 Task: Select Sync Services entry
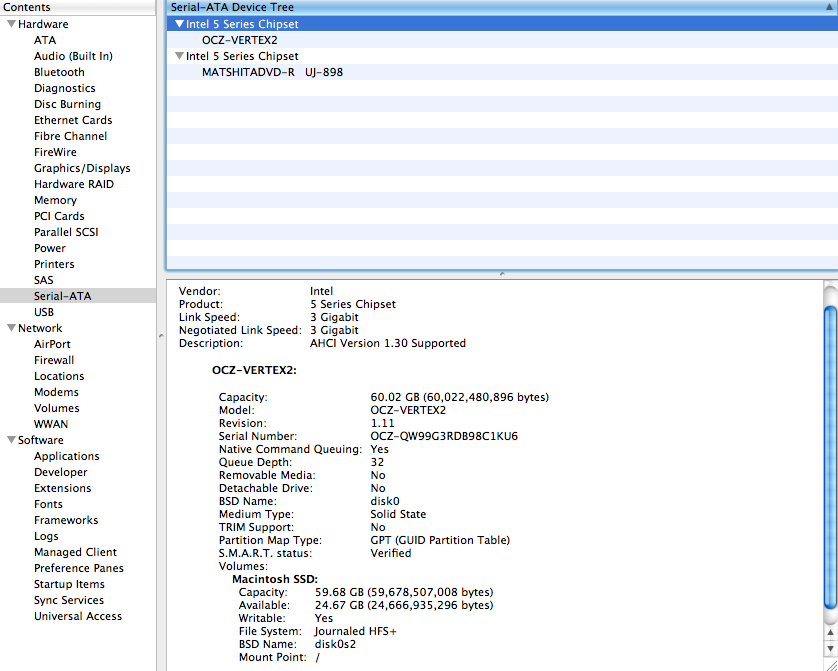(69, 600)
